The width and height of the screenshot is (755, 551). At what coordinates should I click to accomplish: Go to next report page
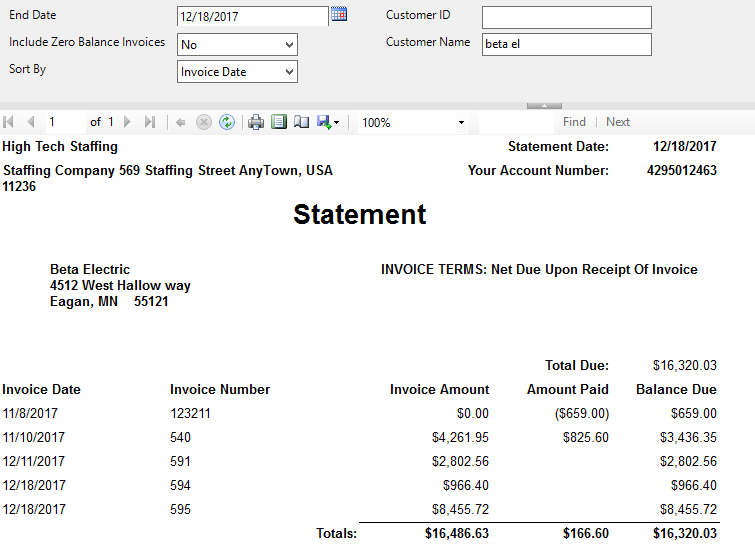127,122
